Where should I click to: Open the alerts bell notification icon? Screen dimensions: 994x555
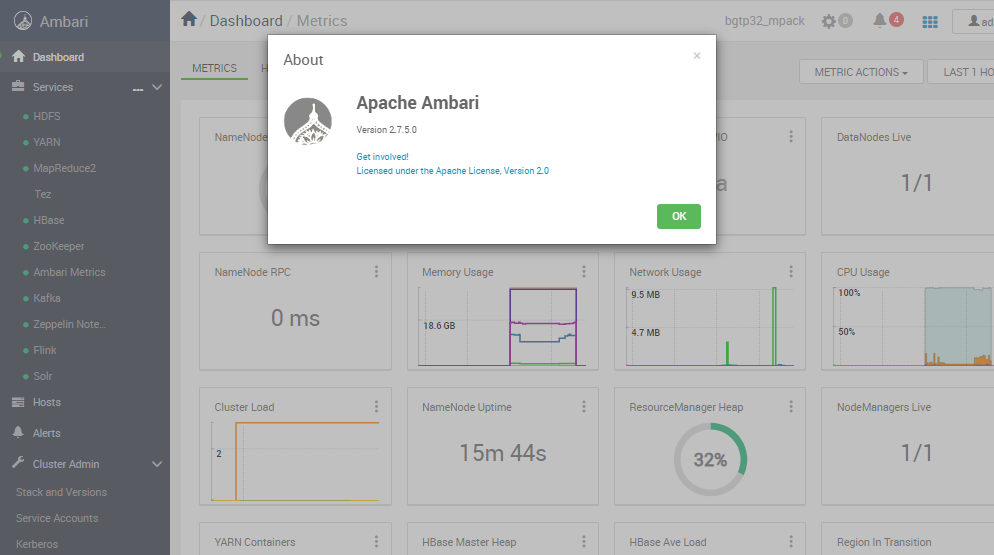coord(879,20)
